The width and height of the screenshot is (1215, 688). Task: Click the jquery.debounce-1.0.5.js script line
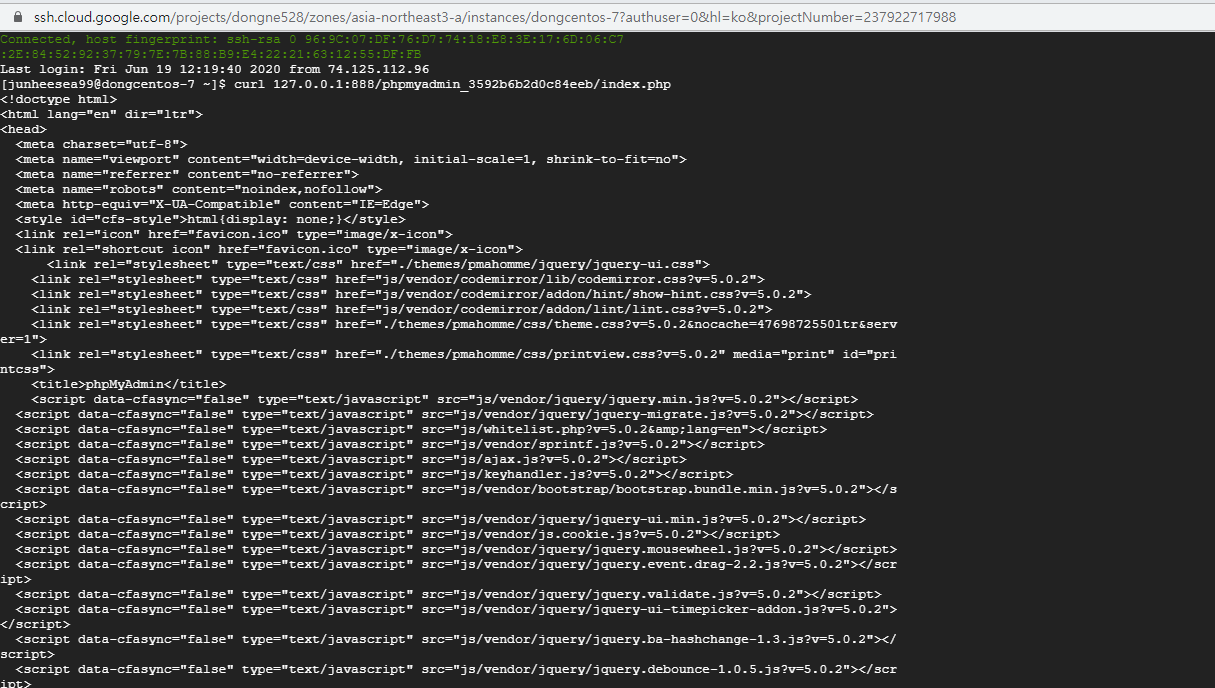[x=449, y=675]
